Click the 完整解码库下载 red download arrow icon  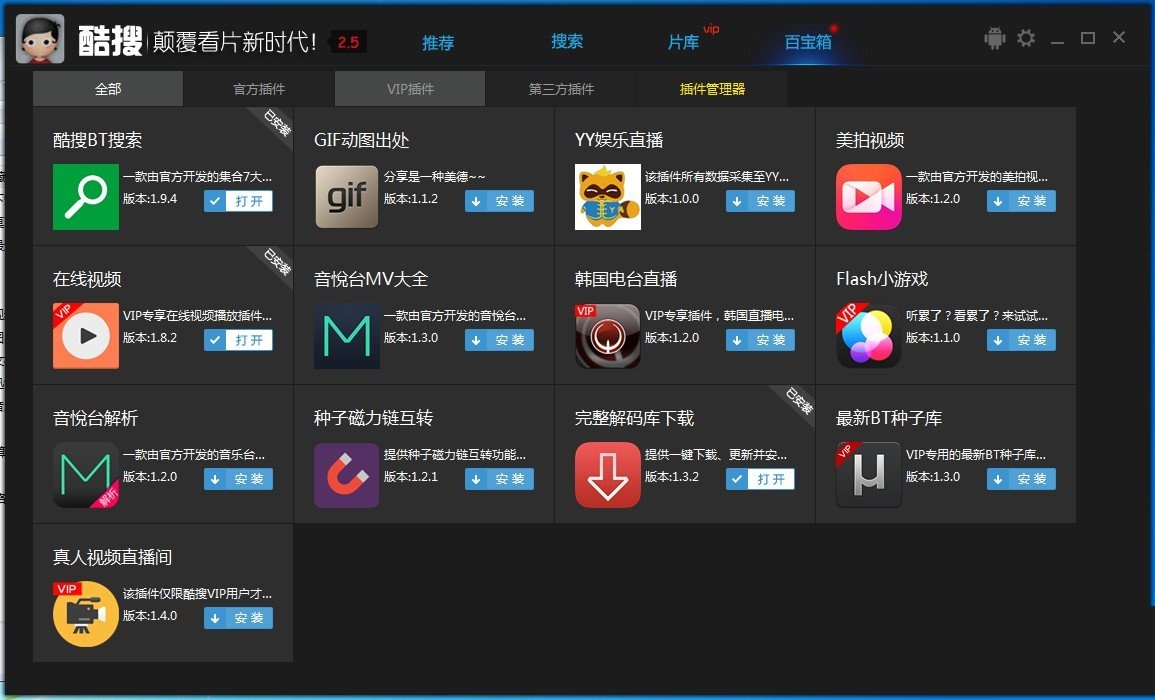(607, 475)
